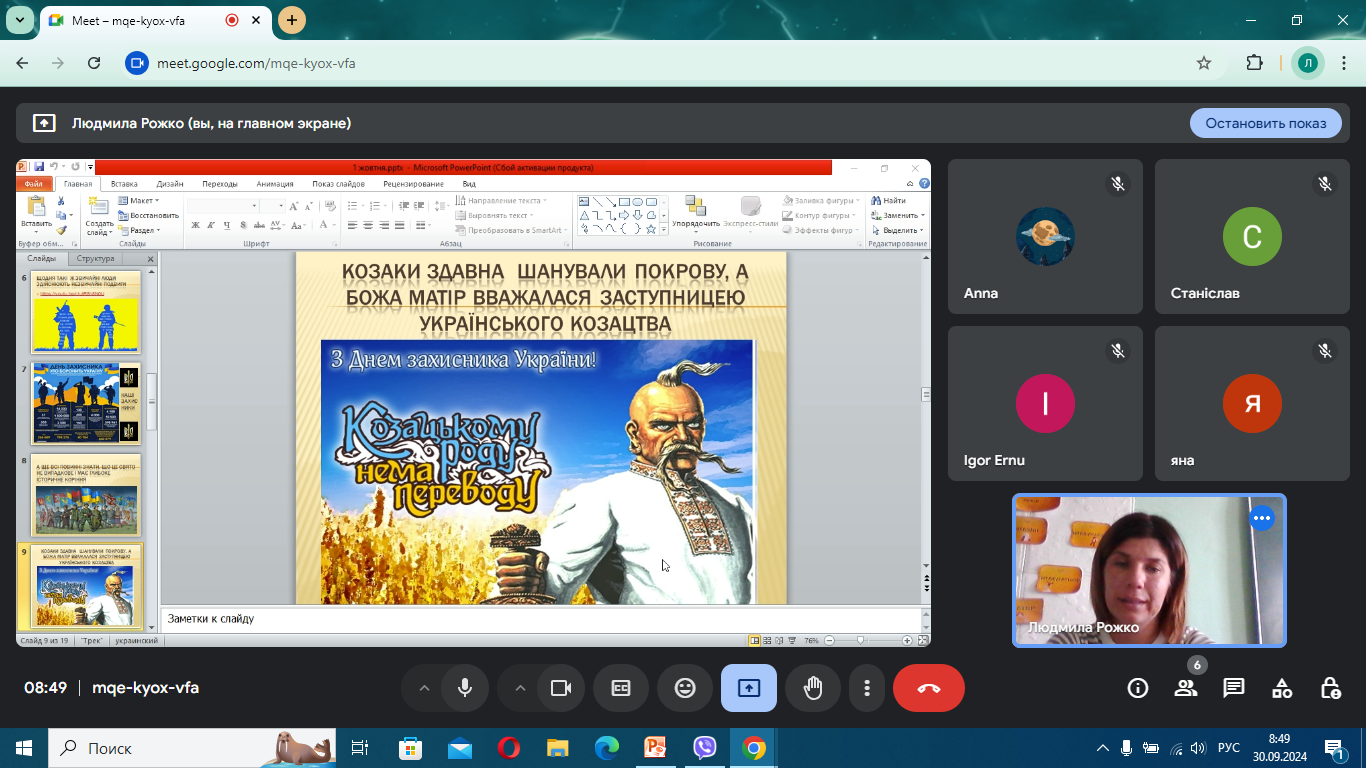The width and height of the screenshot is (1366, 768).
Task: Click 'Остановить показ' button
Action: pyautogui.click(x=1266, y=123)
